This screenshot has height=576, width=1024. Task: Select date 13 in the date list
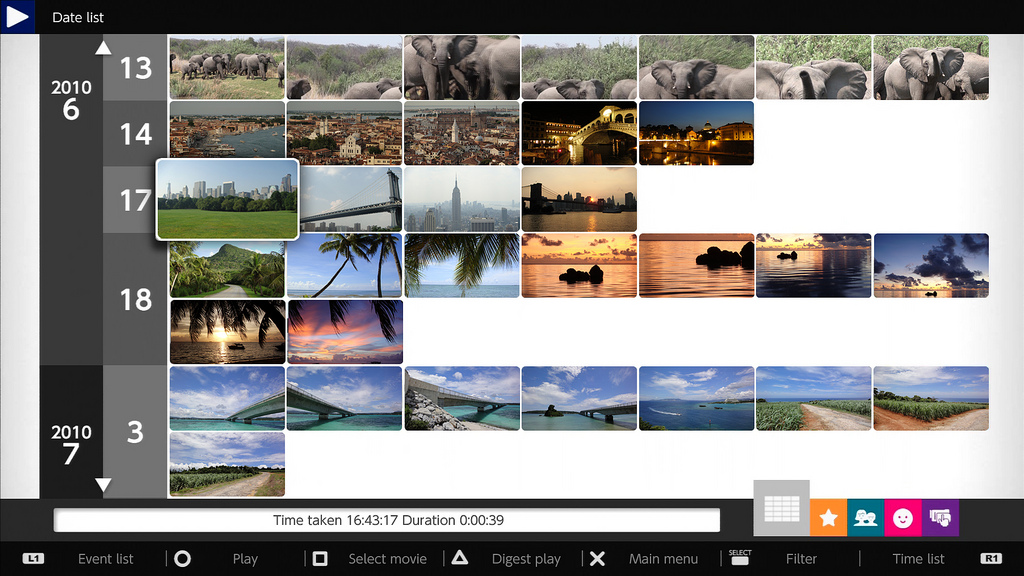tap(135, 68)
